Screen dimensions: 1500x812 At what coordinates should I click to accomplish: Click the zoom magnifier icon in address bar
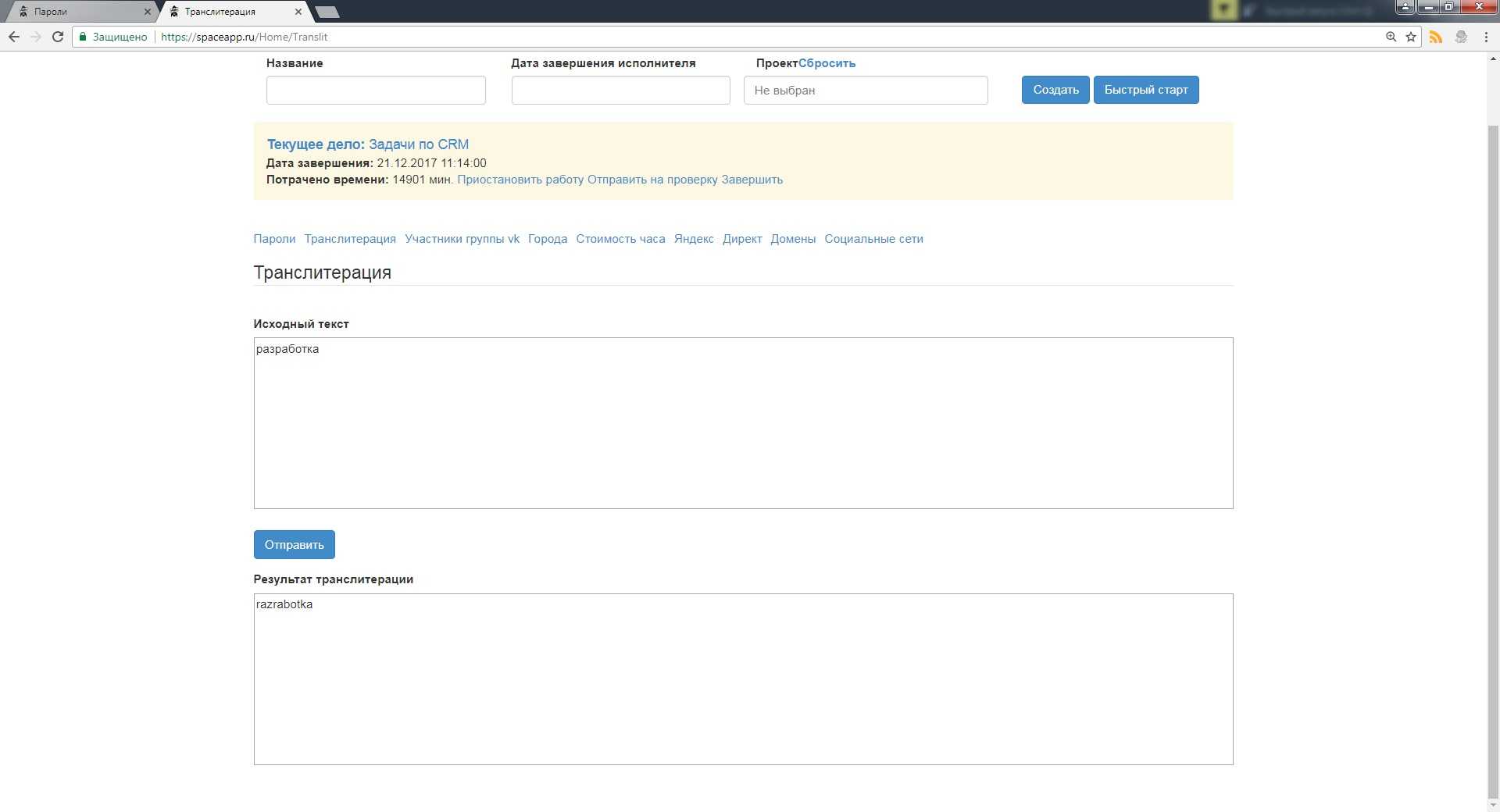[1391, 37]
